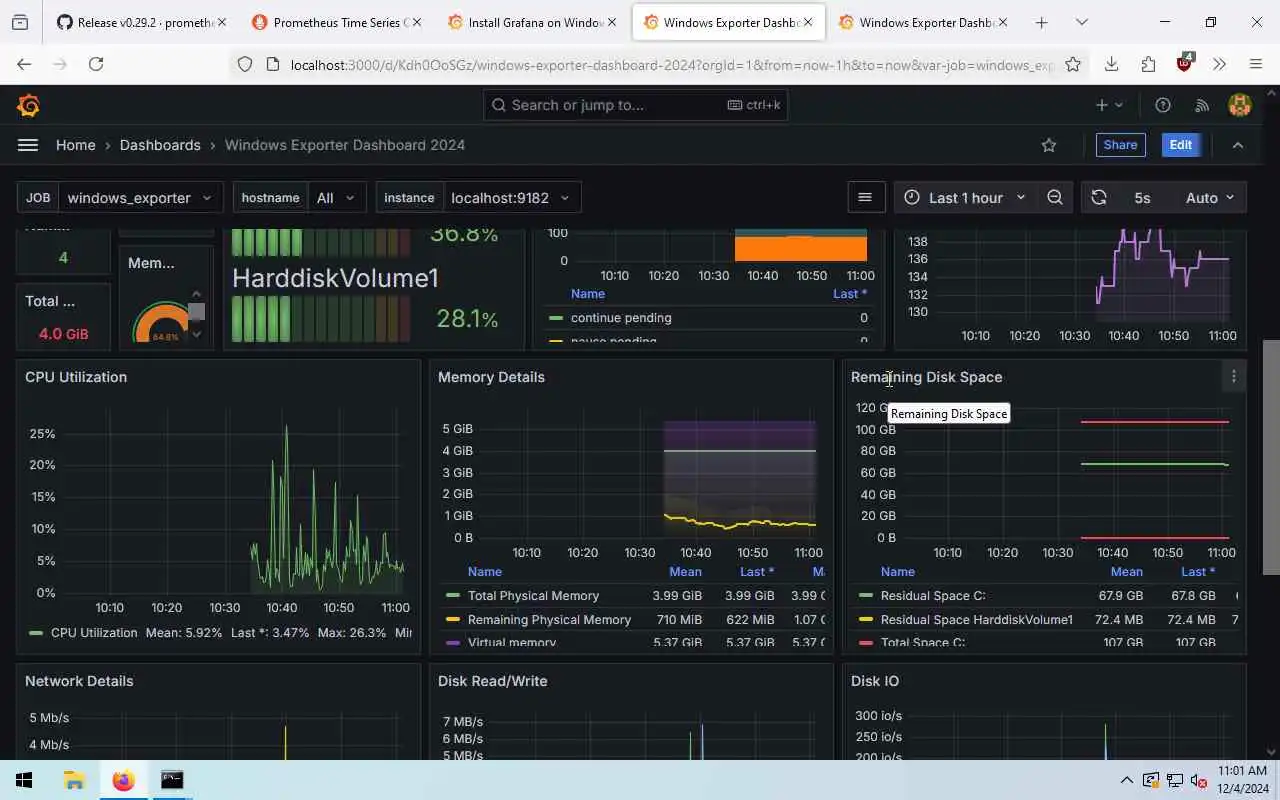This screenshot has width=1280, height=800.
Task: Toggle continue pending legend series
Action: (x=621, y=318)
